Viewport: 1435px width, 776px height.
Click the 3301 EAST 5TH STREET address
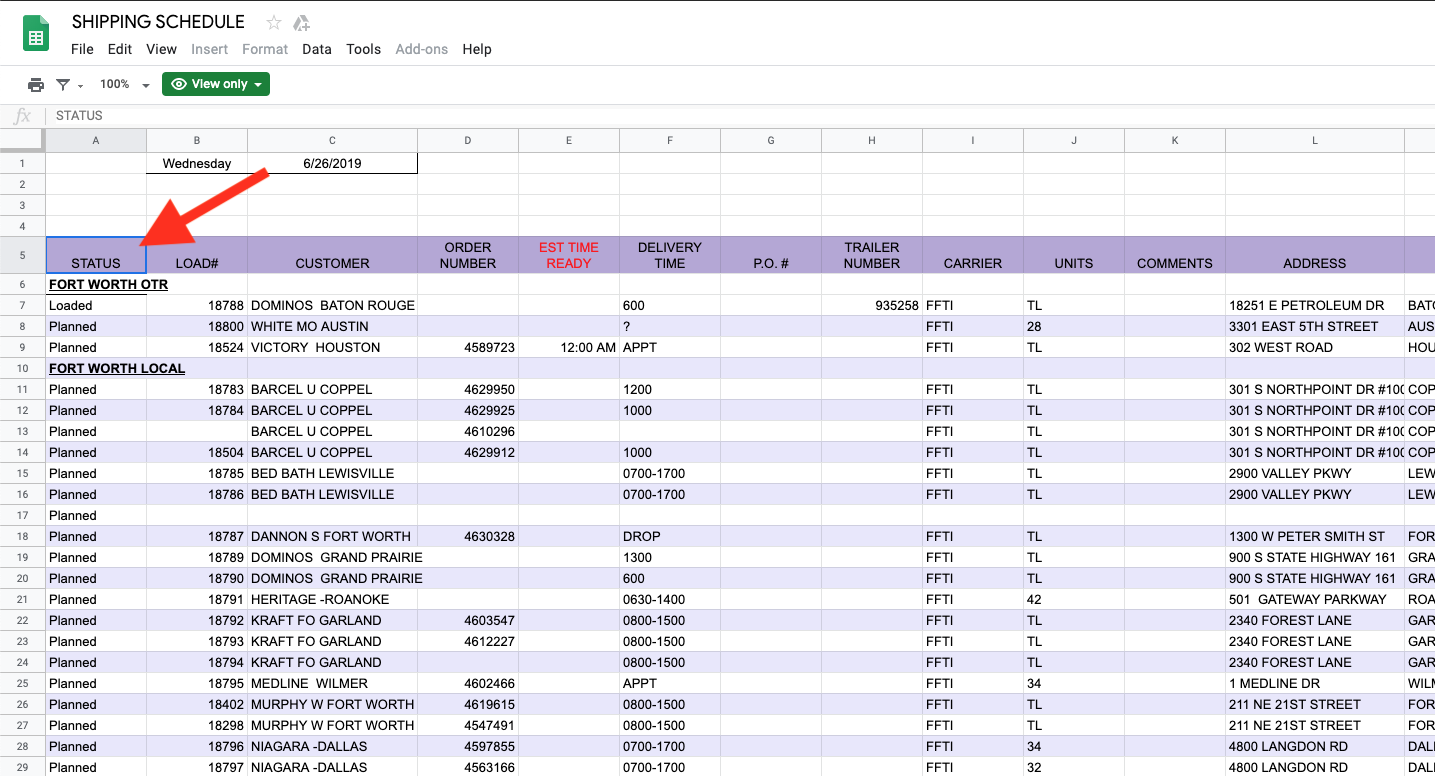pos(1315,326)
